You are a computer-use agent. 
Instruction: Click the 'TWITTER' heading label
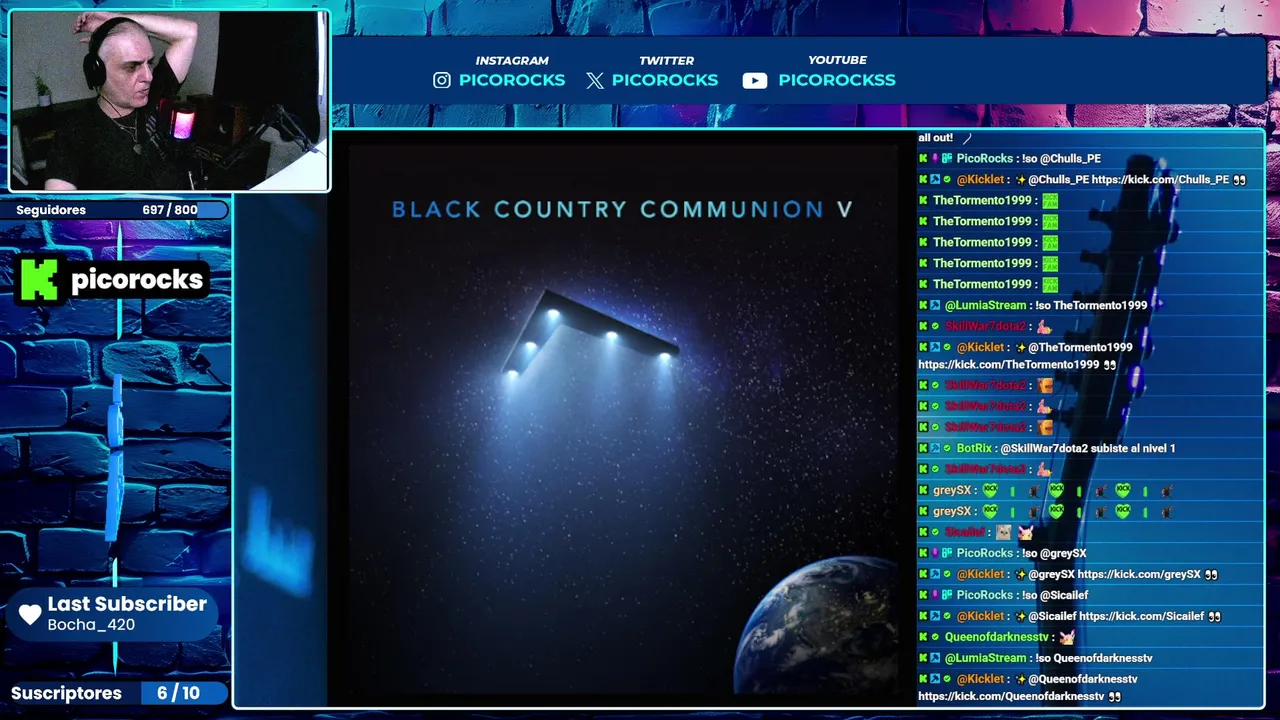[x=666, y=61]
